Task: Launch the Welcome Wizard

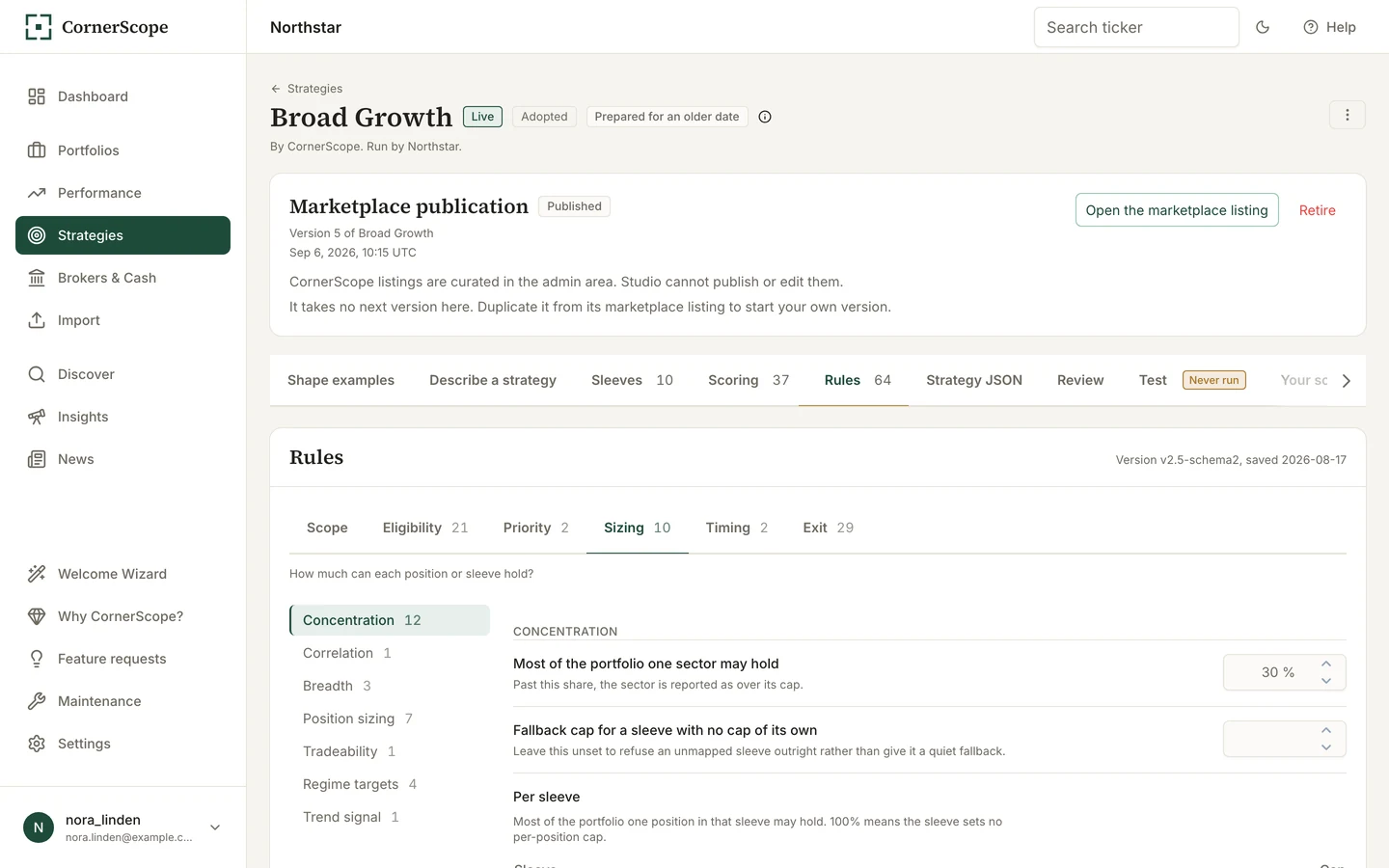Action: coord(123,574)
